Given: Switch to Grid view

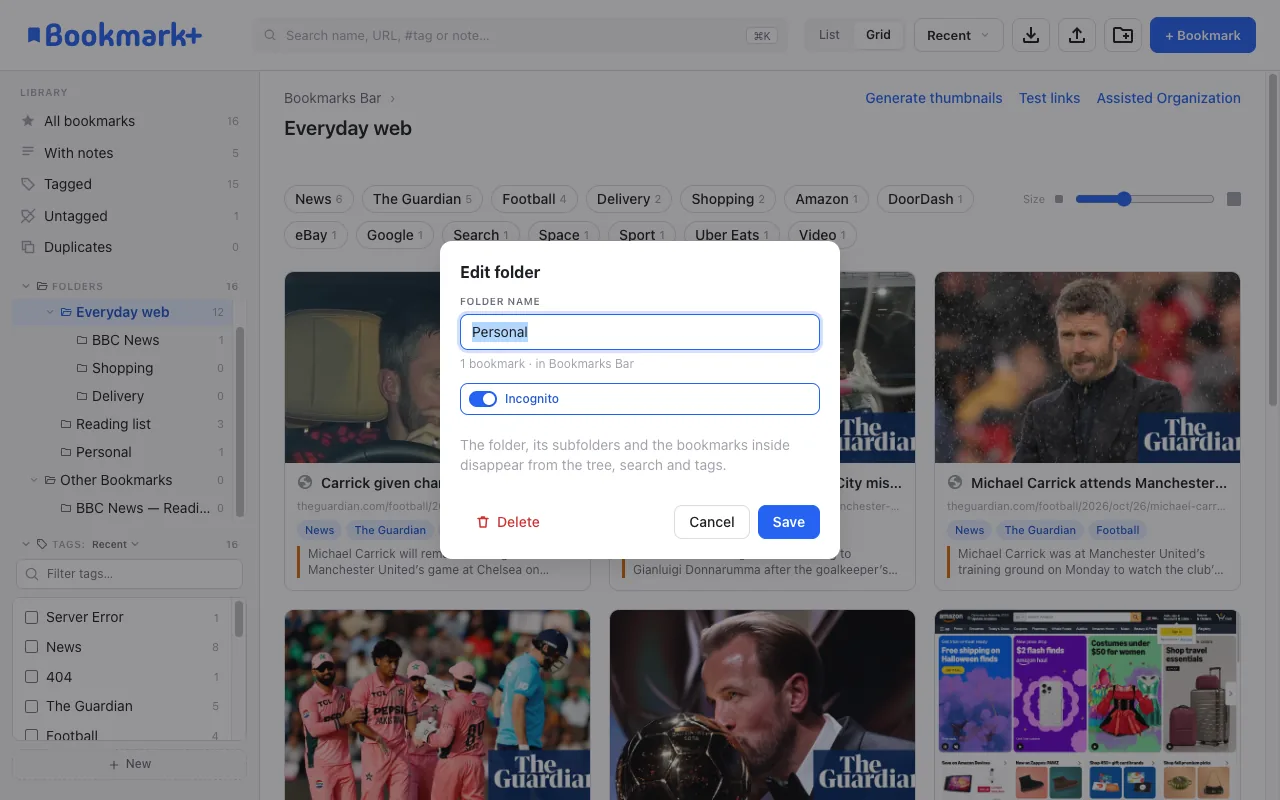Looking at the screenshot, I should [x=878, y=35].
